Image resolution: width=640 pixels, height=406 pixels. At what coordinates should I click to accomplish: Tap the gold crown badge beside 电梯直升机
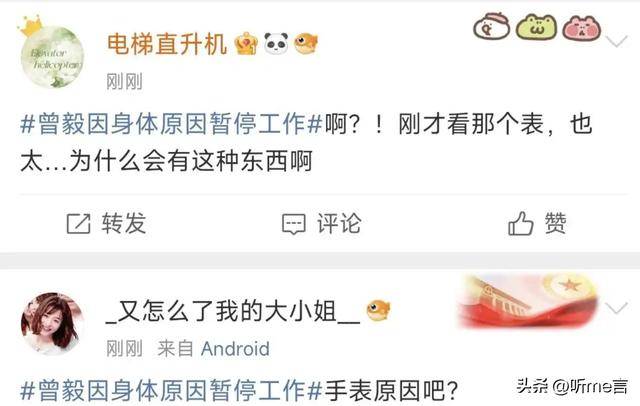(247, 43)
